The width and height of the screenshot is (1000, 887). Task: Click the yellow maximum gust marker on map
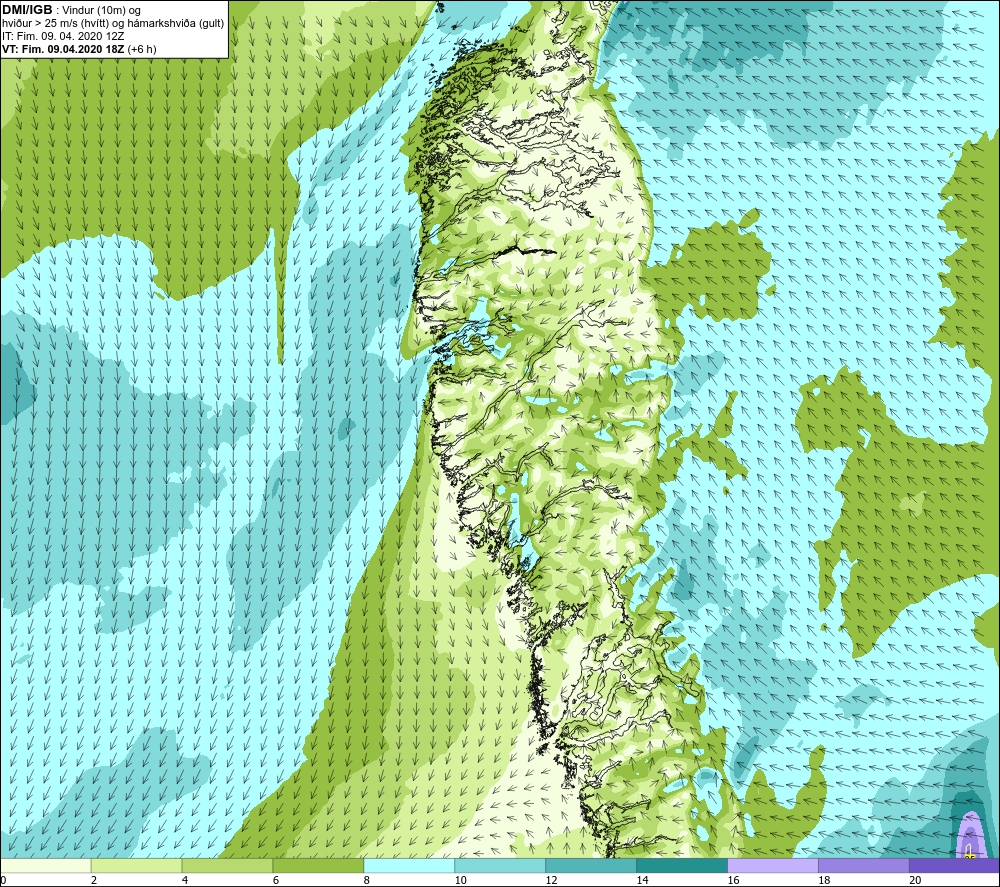click(969, 856)
